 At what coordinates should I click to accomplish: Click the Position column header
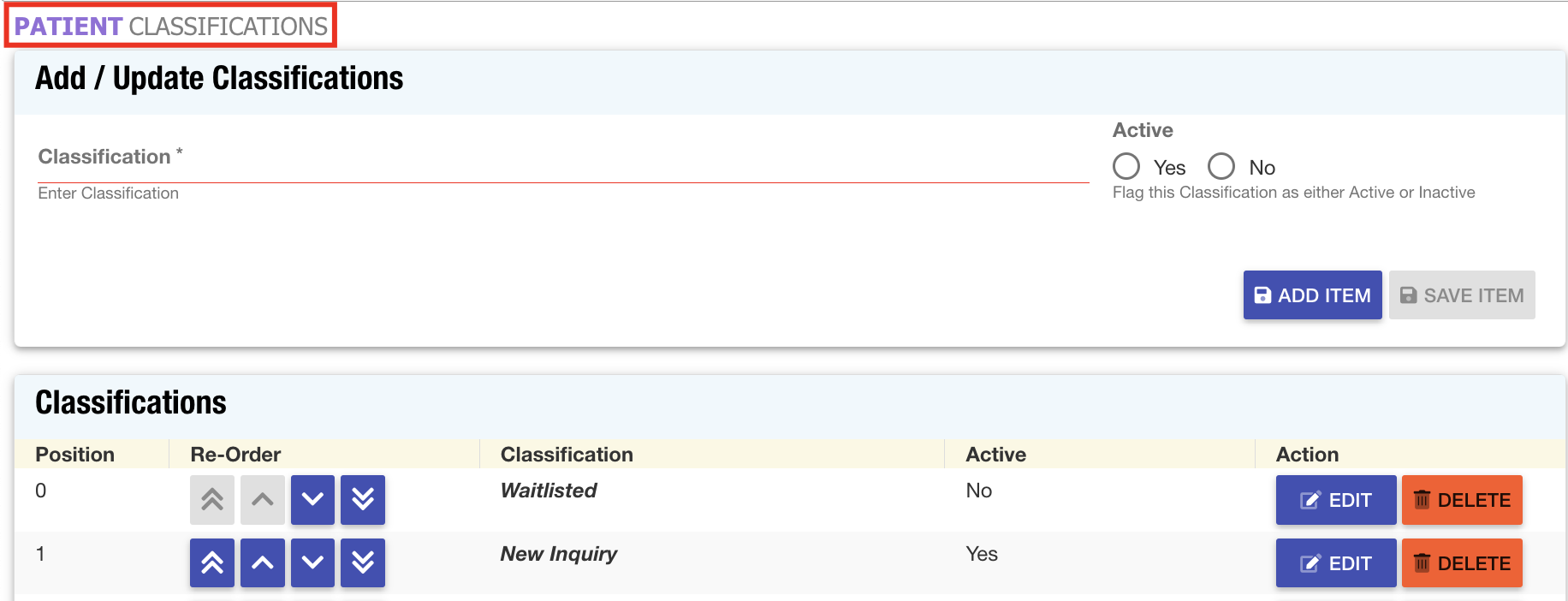pos(75,455)
